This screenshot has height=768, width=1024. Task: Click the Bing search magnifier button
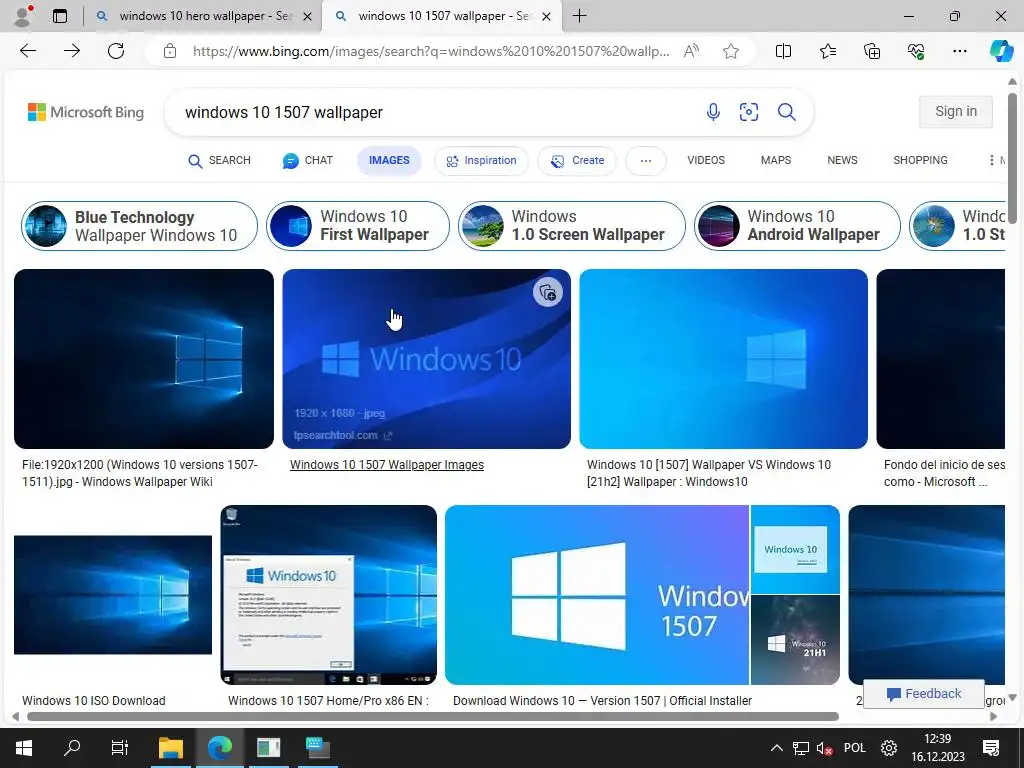pyautogui.click(x=786, y=112)
